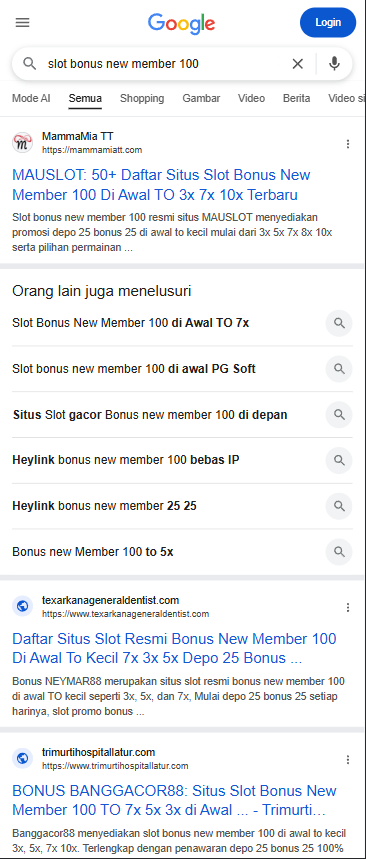Screen dimensions: 366x859
Task: Click the MammaMia TT site favicon
Action: [22, 143]
